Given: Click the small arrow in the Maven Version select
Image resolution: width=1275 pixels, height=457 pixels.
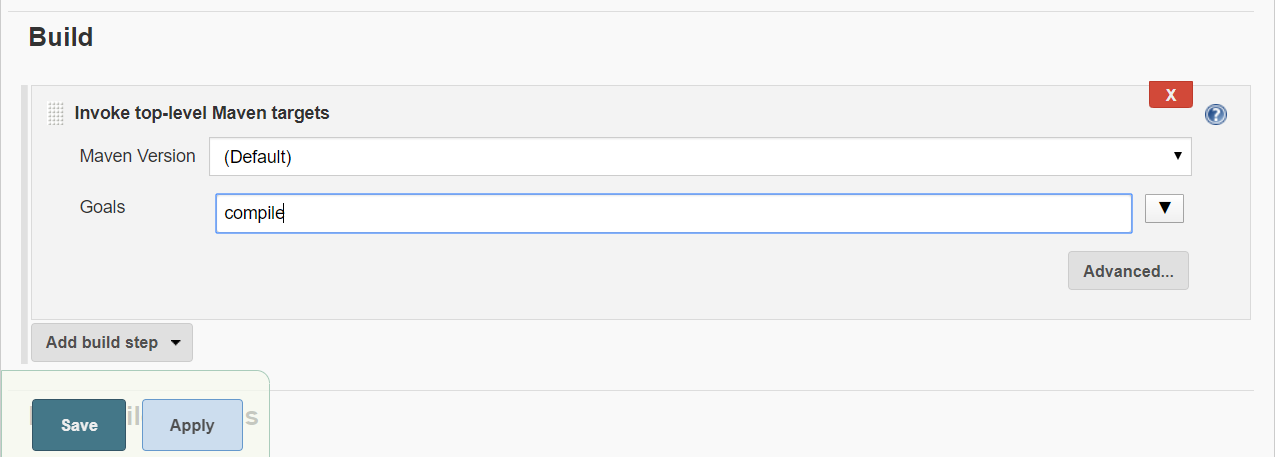Looking at the screenshot, I should 1177,157.
